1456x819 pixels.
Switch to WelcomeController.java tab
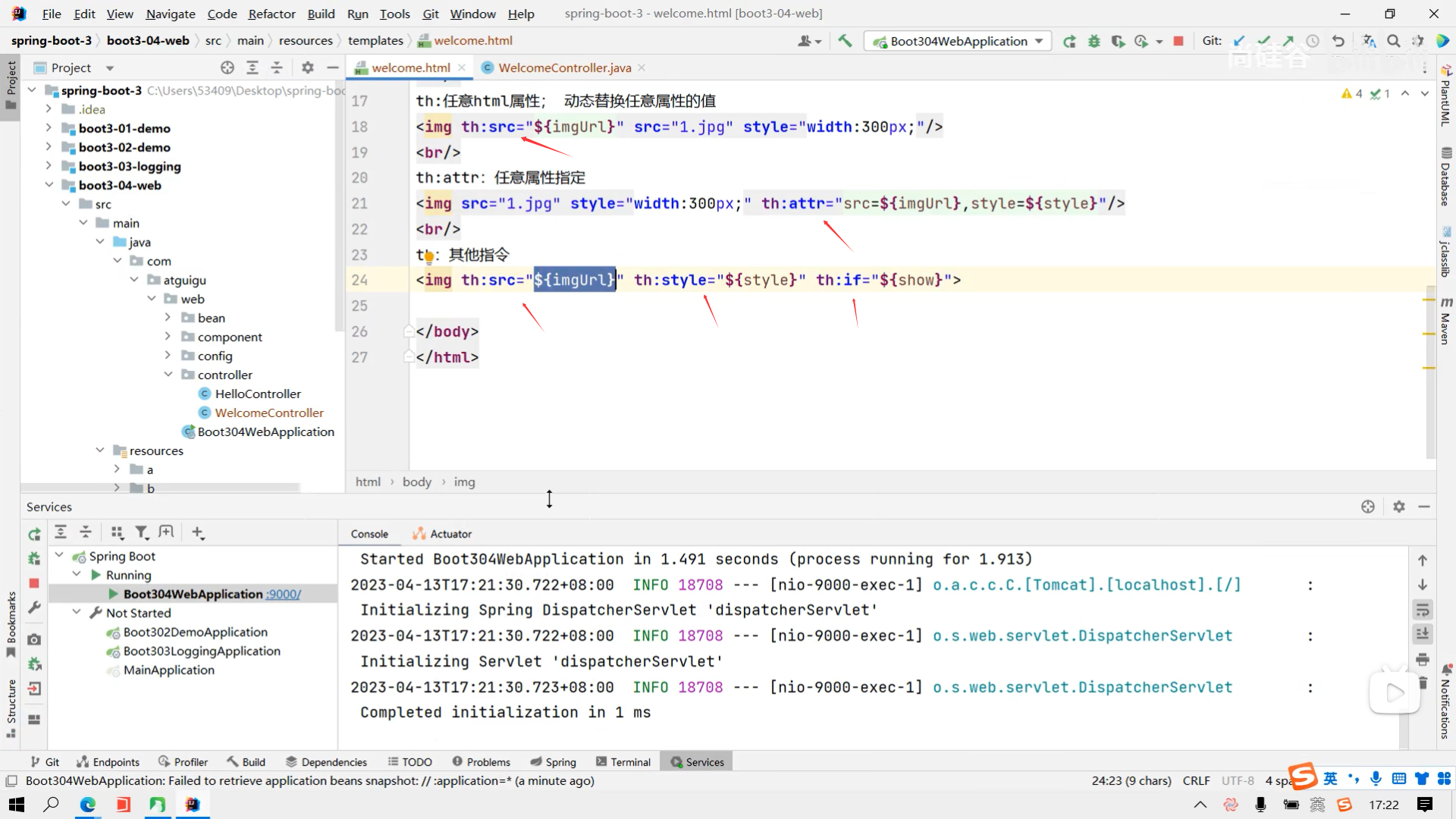point(564,67)
